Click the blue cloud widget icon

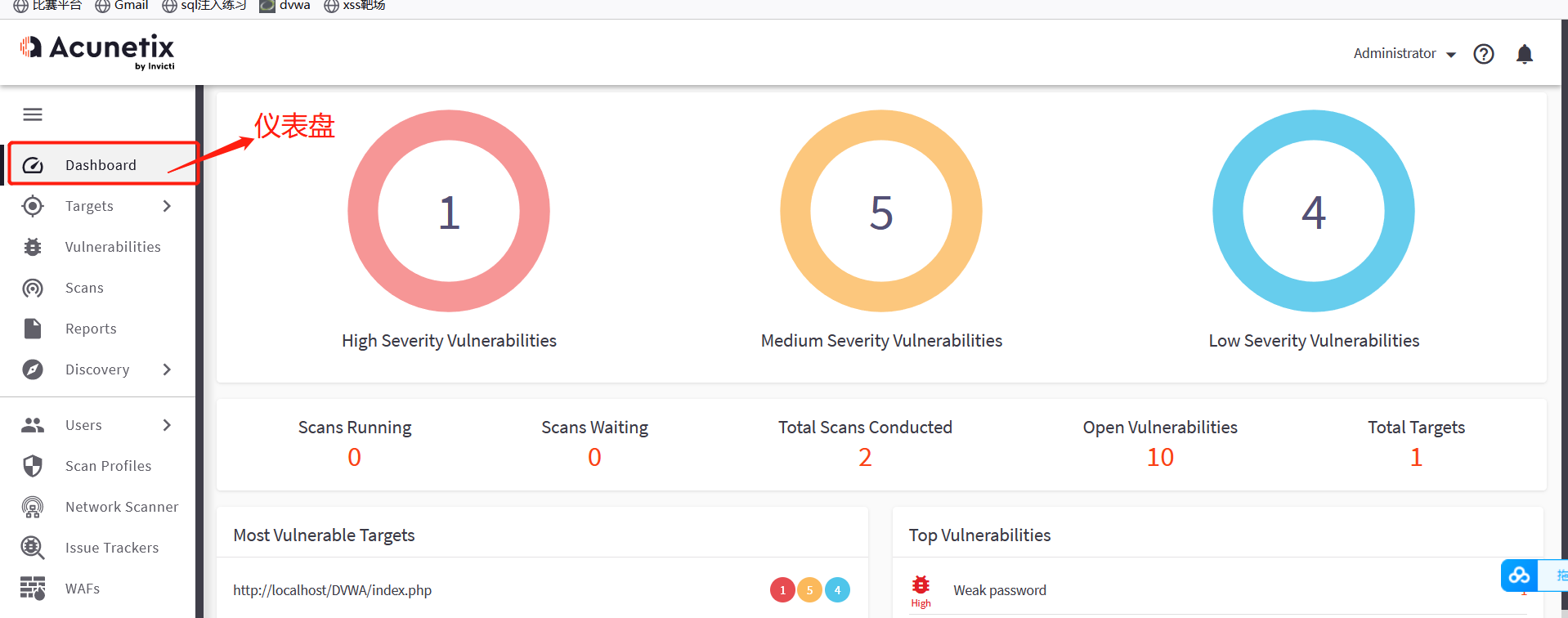pyautogui.click(x=1519, y=575)
